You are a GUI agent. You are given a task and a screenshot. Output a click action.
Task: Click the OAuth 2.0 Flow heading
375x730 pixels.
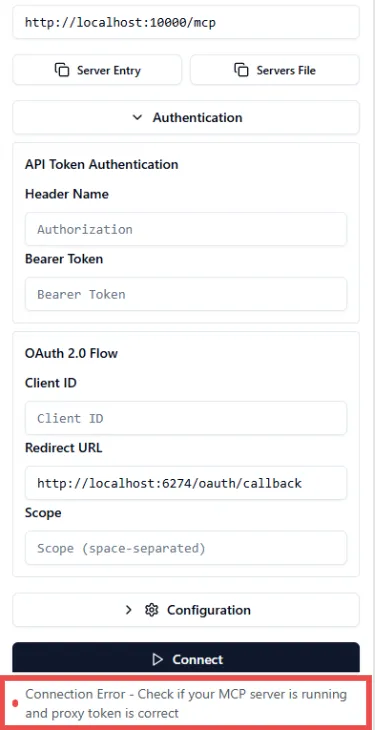[x=71, y=353]
